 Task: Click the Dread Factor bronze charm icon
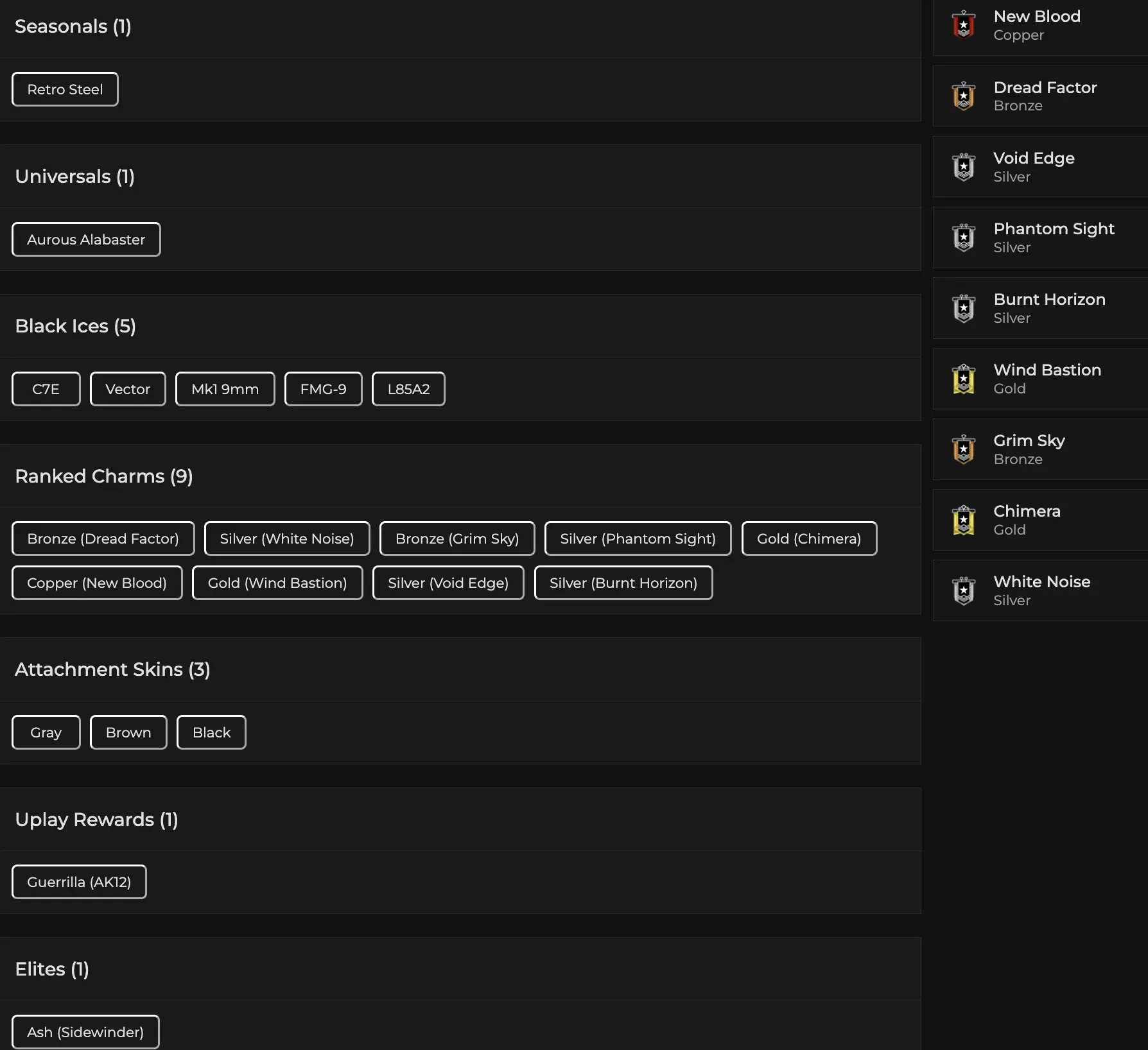tap(964, 96)
